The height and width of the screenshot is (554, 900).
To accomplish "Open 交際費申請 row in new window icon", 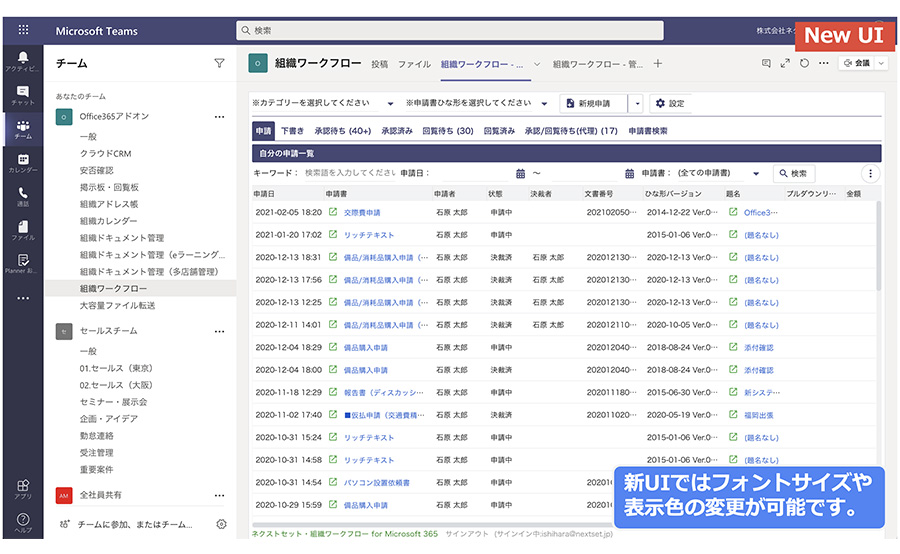I will (333, 212).
